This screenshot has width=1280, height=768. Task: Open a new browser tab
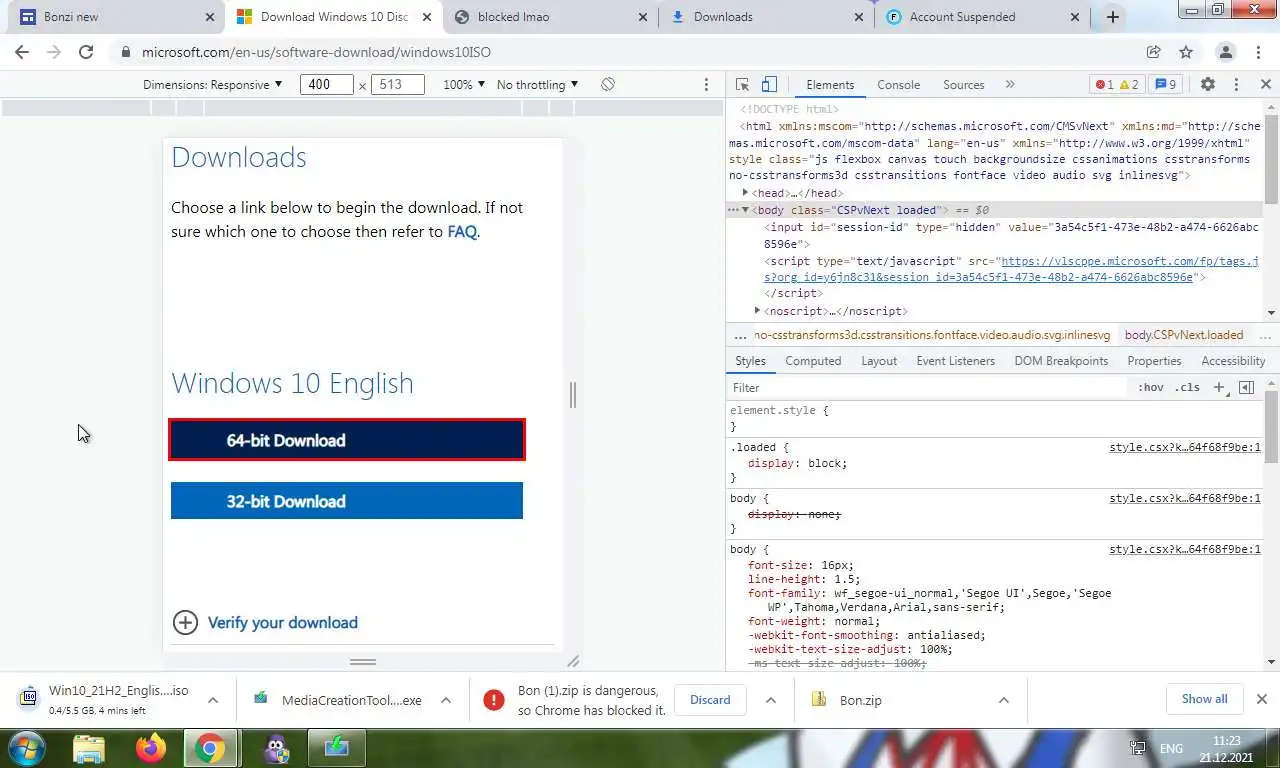(1112, 17)
